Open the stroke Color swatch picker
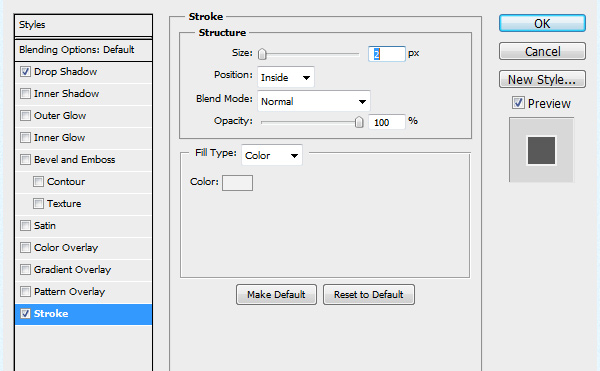Screen dimensions: 600x371 click(x=237, y=183)
